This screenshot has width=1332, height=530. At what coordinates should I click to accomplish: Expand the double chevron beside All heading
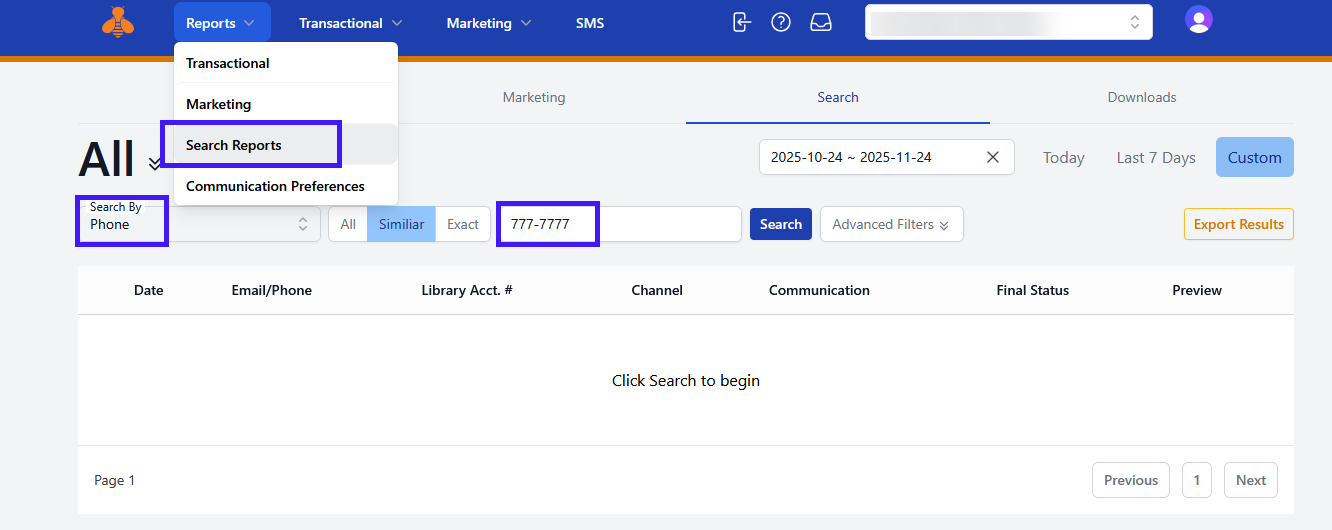coord(155,163)
